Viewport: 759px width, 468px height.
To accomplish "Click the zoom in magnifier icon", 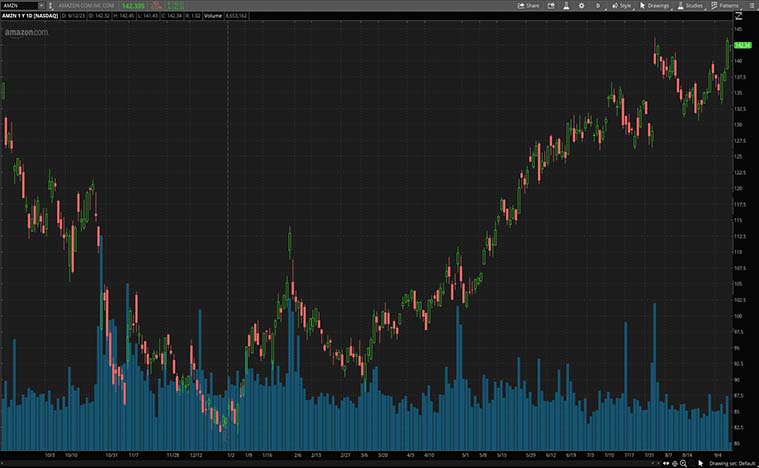I will 683,463.
